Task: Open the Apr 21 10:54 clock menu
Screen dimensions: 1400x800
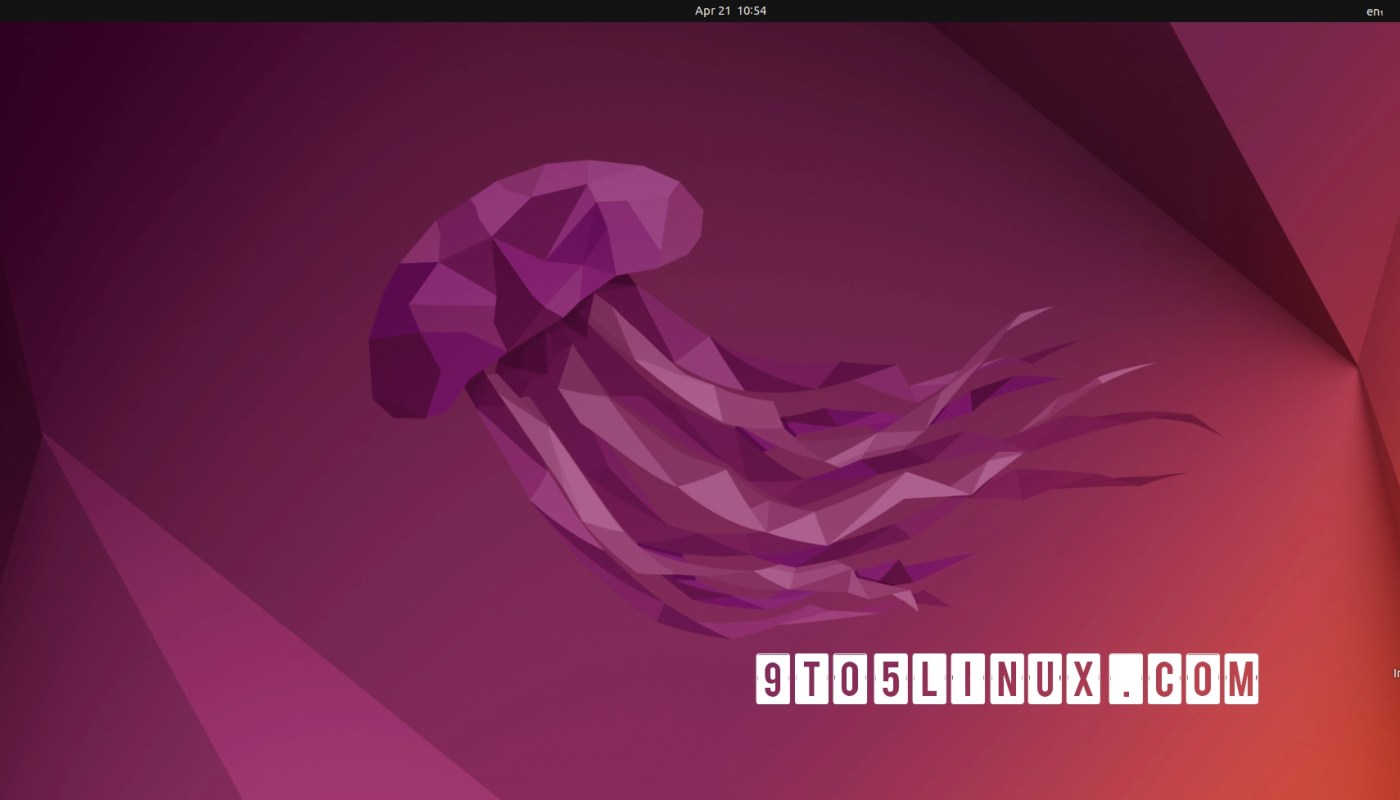Action: 730,11
